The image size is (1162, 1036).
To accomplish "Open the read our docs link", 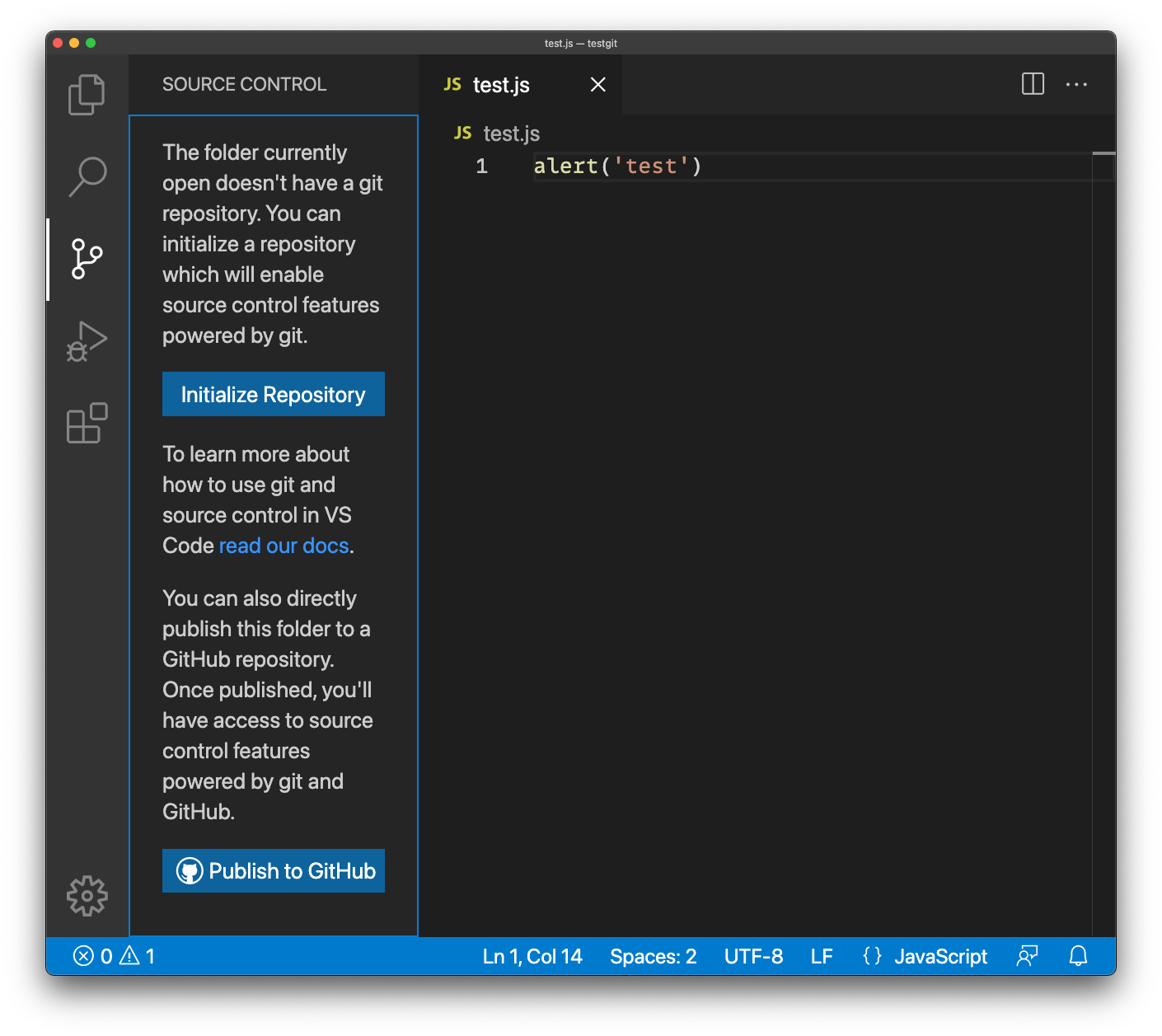I will click(x=283, y=545).
